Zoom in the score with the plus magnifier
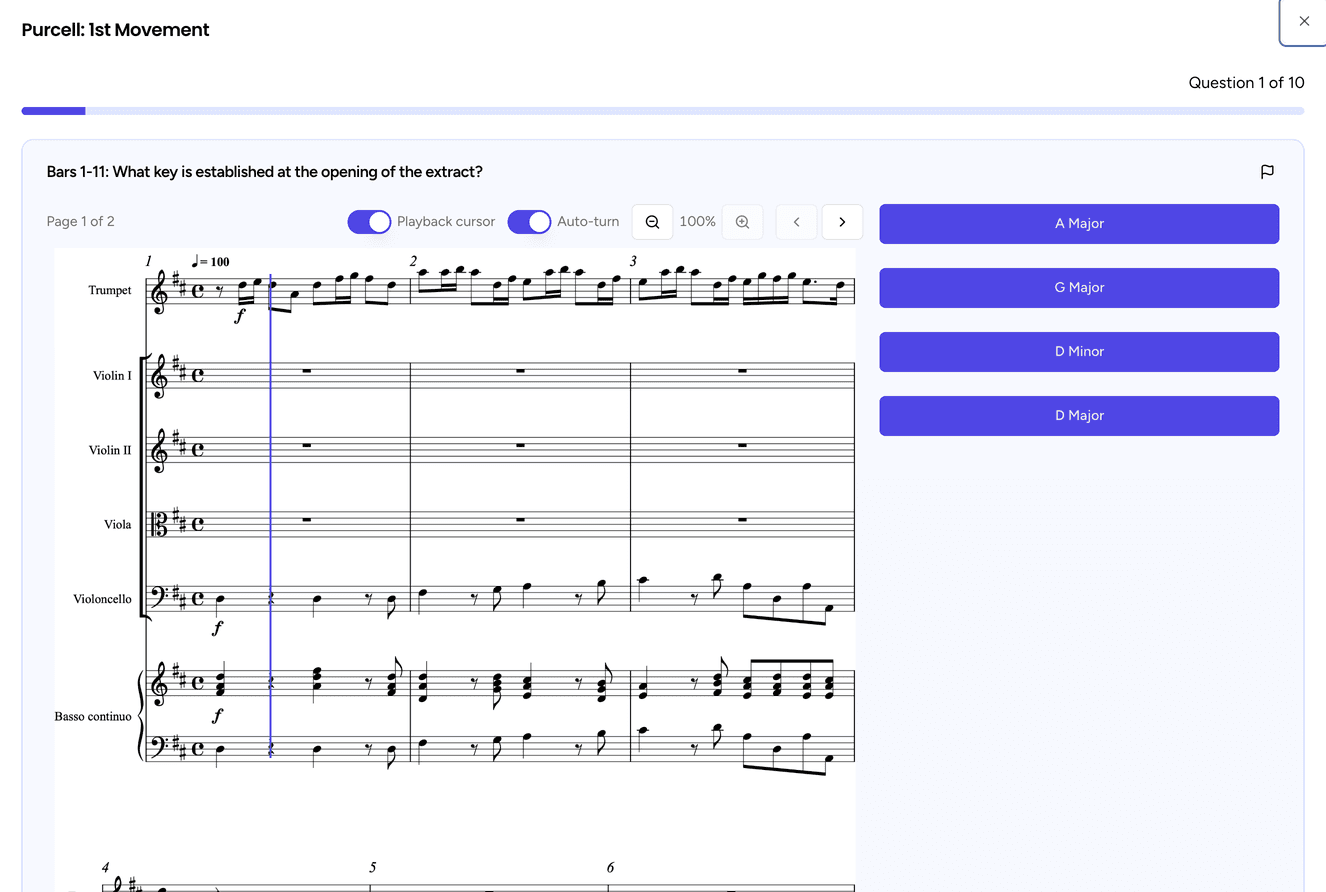 coord(742,222)
